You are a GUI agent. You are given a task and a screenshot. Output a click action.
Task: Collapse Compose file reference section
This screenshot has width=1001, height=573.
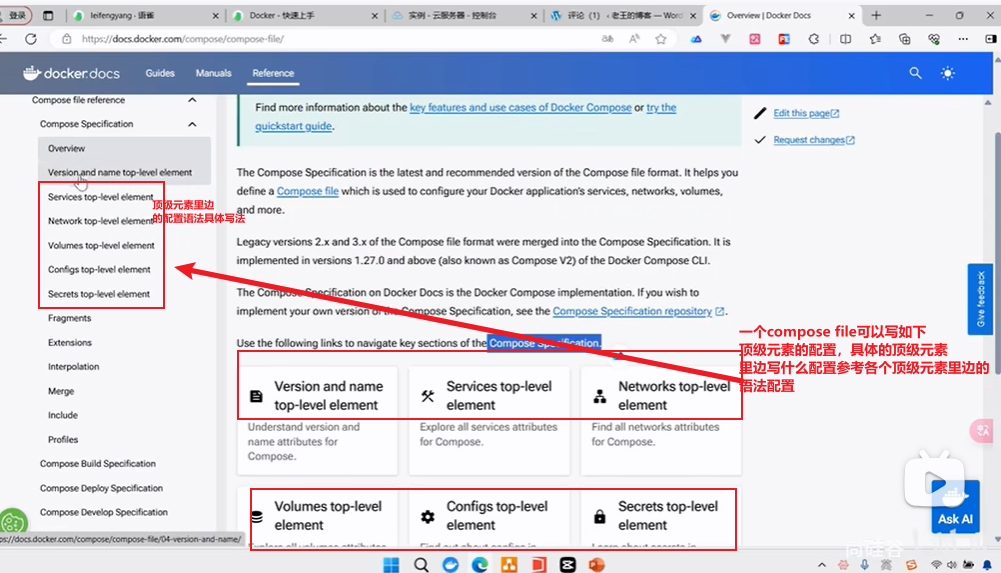(x=192, y=100)
